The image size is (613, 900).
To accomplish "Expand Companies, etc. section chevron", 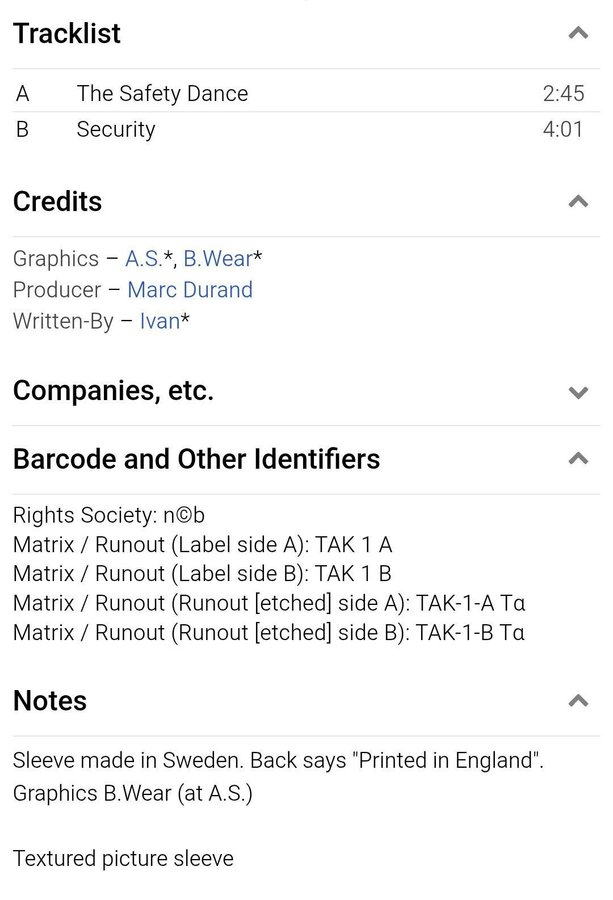I will coord(578,392).
